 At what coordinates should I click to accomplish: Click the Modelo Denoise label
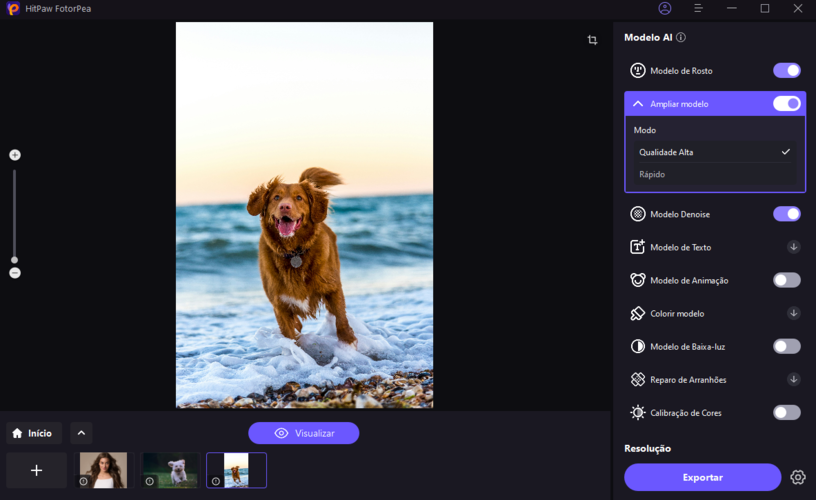[x=680, y=214]
